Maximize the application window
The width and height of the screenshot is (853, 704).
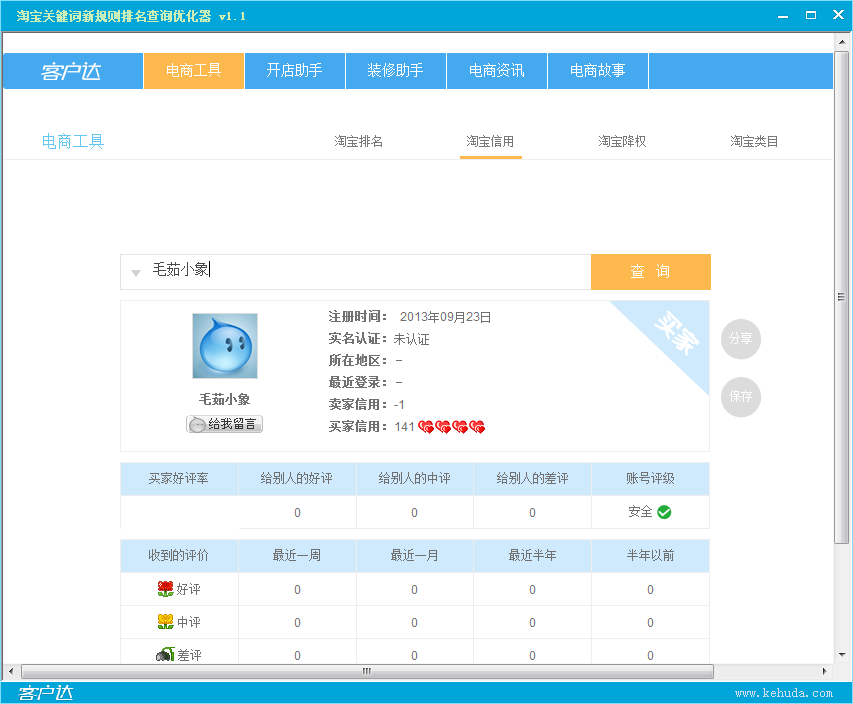[x=811, y=15]
